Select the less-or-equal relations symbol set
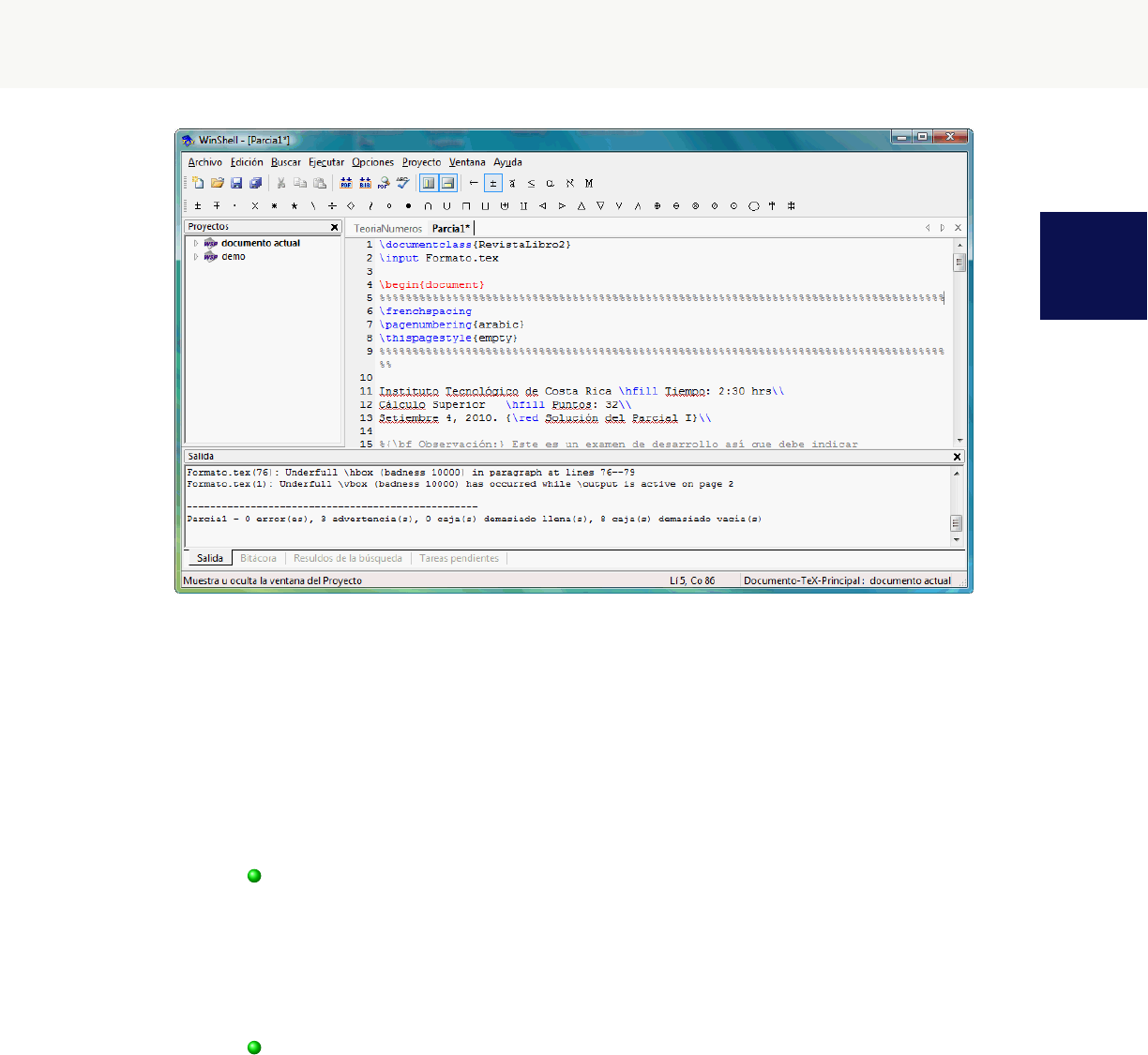 coord(531,183)
